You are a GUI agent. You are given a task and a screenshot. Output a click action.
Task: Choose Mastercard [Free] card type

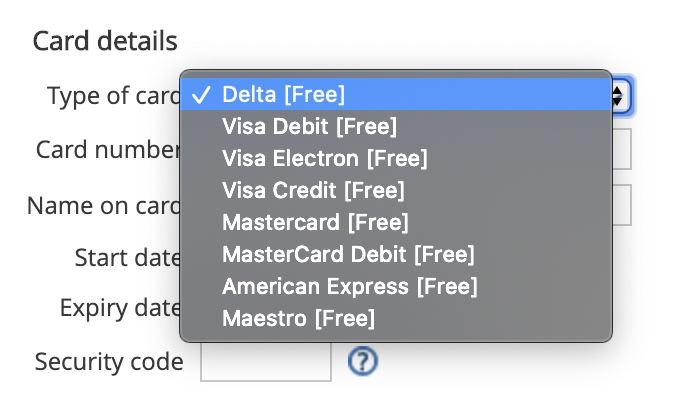pos(396,222)
